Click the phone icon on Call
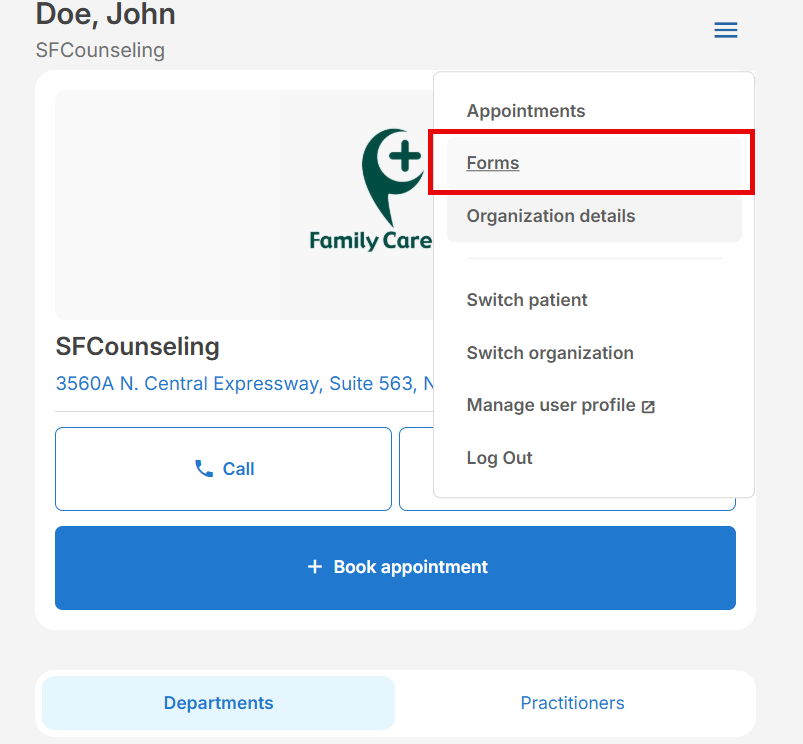The height and width of the screenshot is (744, 803). click(x=204, y=469)
